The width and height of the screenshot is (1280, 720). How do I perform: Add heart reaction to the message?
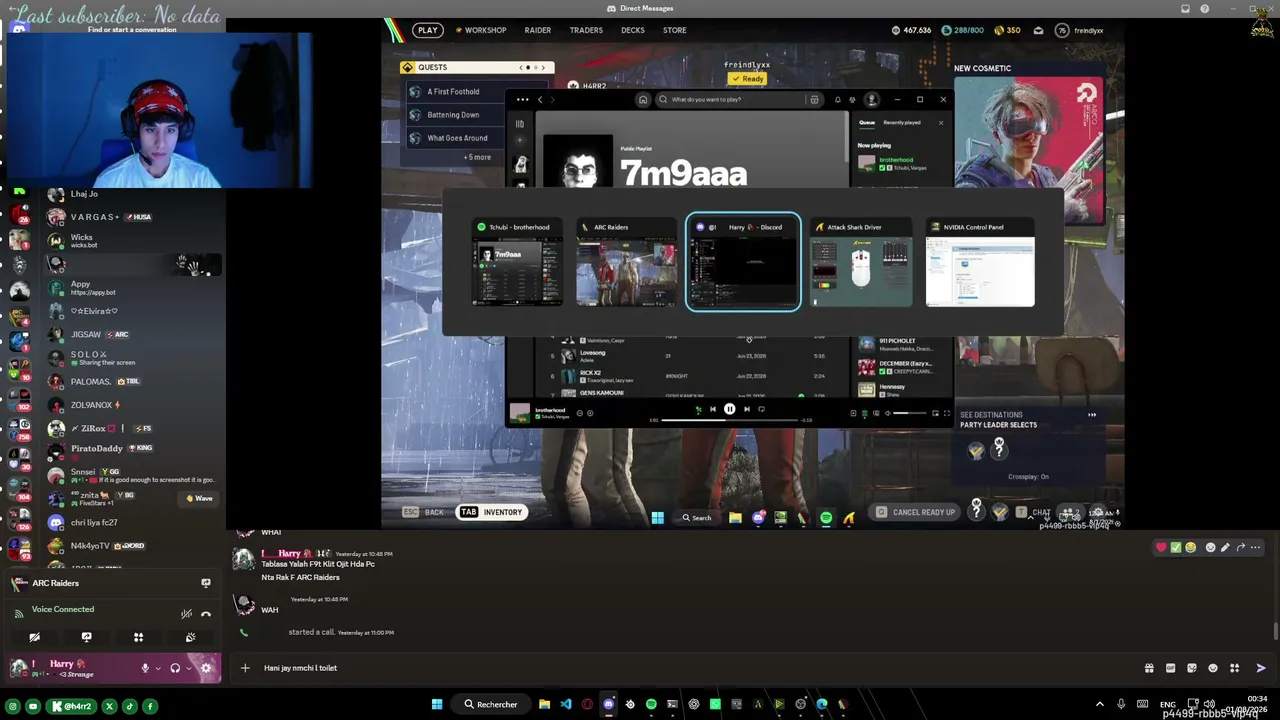[1161, 548]
